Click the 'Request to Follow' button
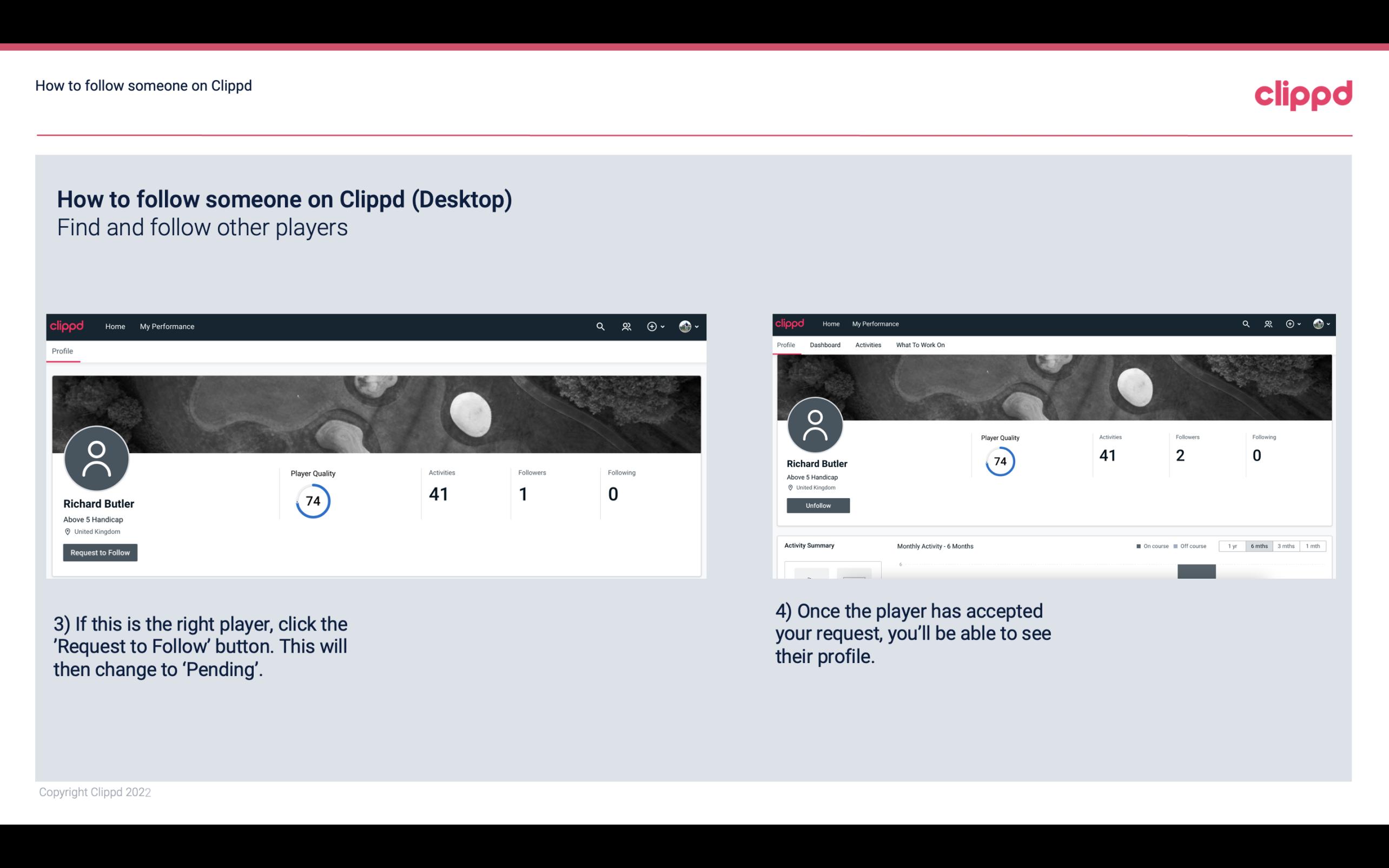1389x868 pixels. click(100, 552)
